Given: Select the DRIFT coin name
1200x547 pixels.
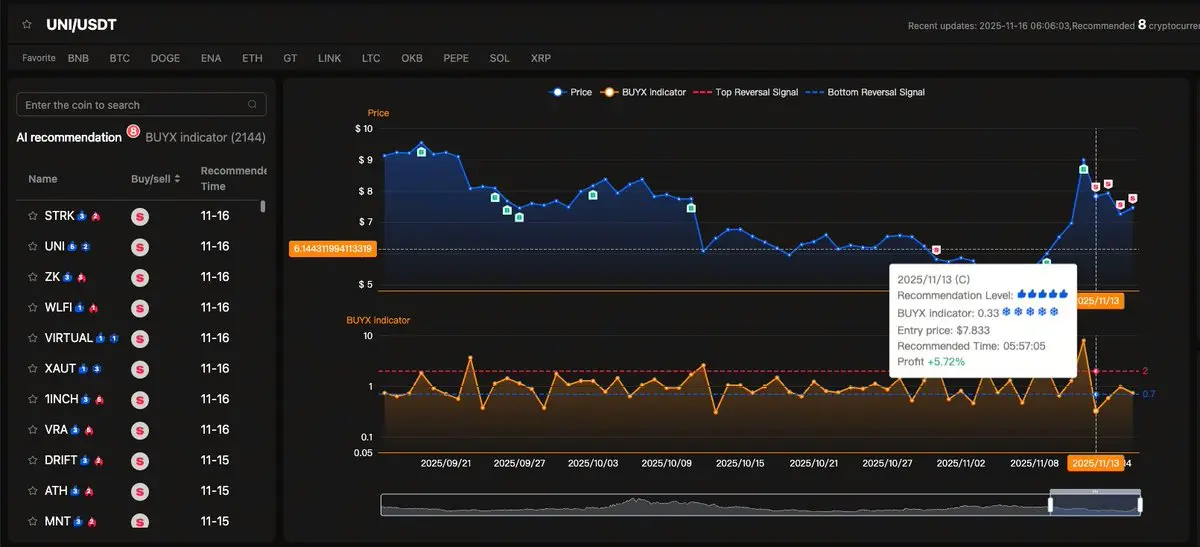Looking at the screenshot, I should coord(61,460).
